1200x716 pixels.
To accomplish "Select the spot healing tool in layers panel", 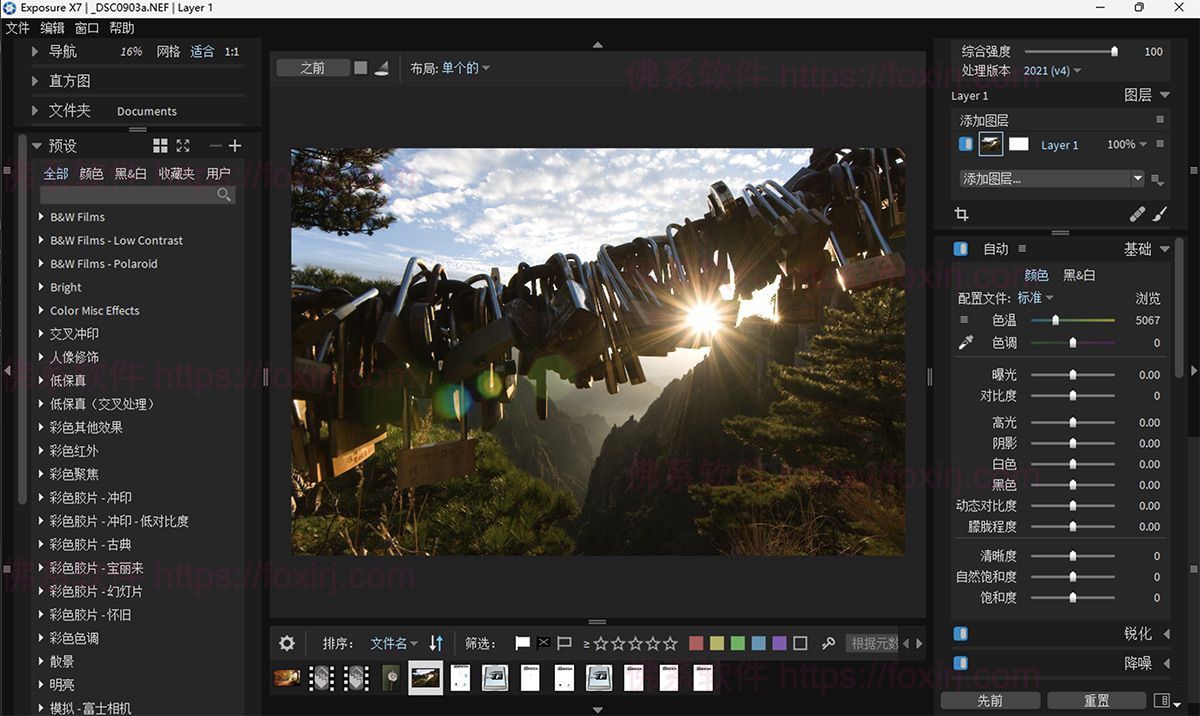I will pos(1137,213).
